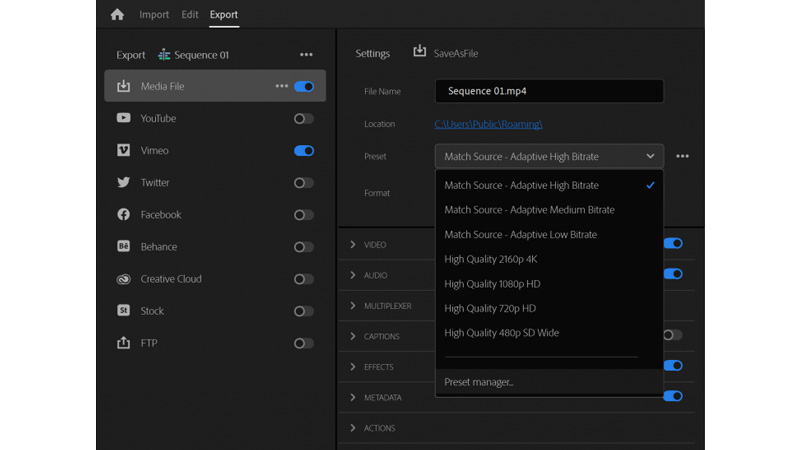Switch to the Import tab
This screenshot has width=800, height=450.
coord(154,15)
